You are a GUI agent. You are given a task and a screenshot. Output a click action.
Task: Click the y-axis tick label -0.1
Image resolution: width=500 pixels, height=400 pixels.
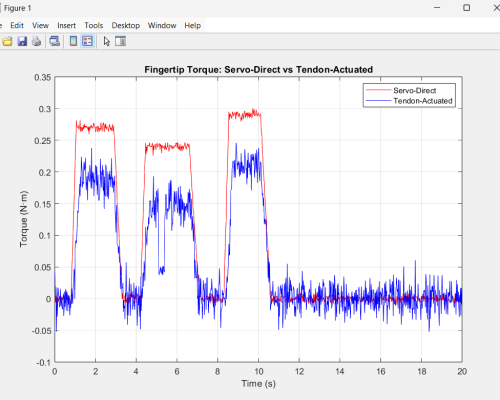[44, 363]
